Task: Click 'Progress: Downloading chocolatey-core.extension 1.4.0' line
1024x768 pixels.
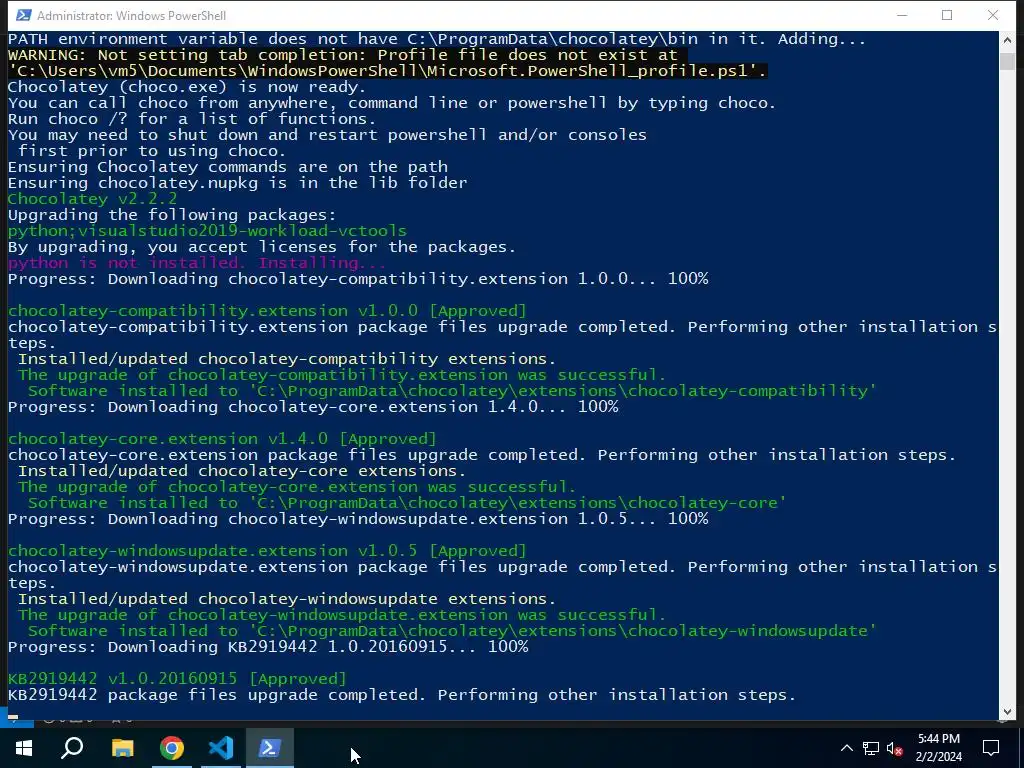Action: pyautogui.click(x=313, y=407)
